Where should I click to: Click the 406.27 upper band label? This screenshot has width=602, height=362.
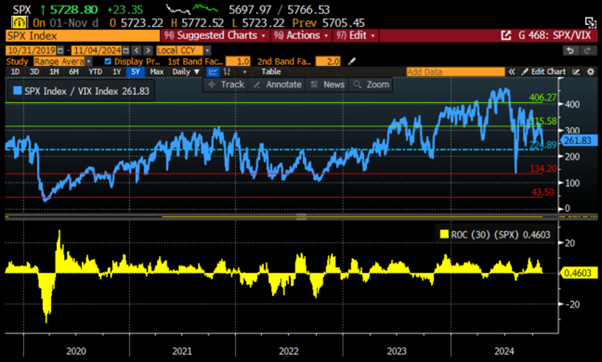point(542,98)
